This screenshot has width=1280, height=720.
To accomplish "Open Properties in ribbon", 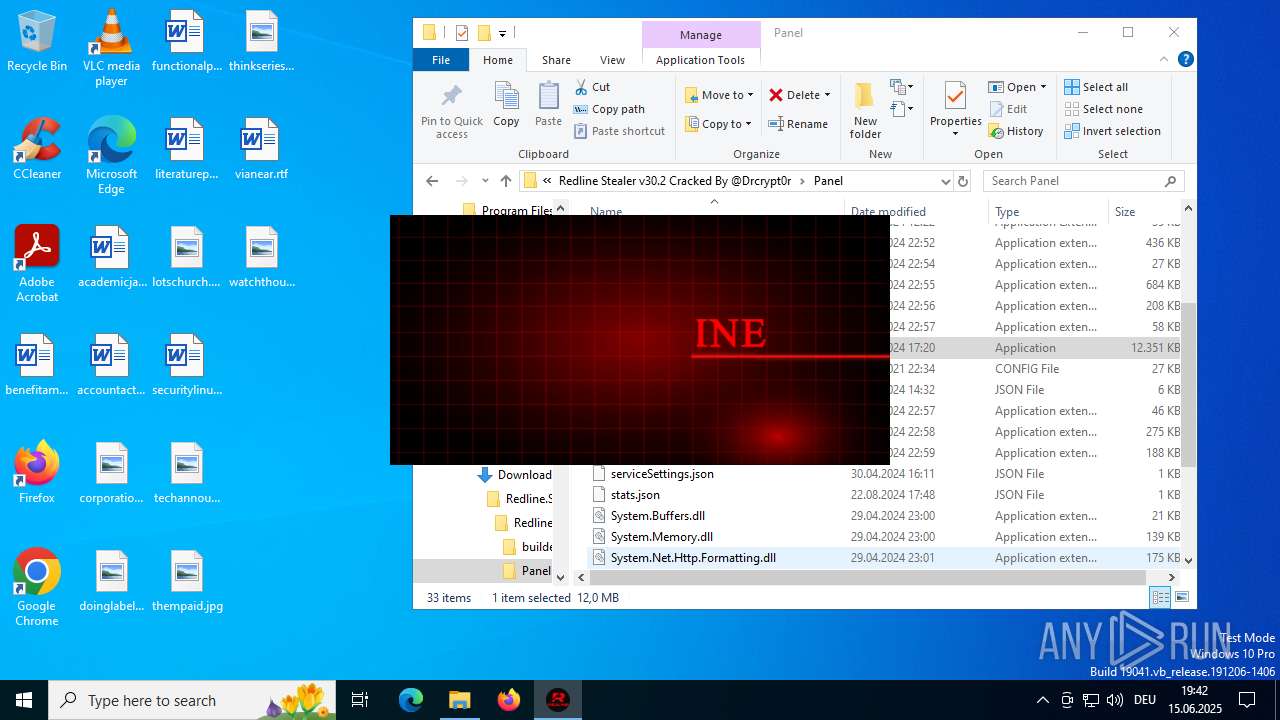I will coord(955,110).
